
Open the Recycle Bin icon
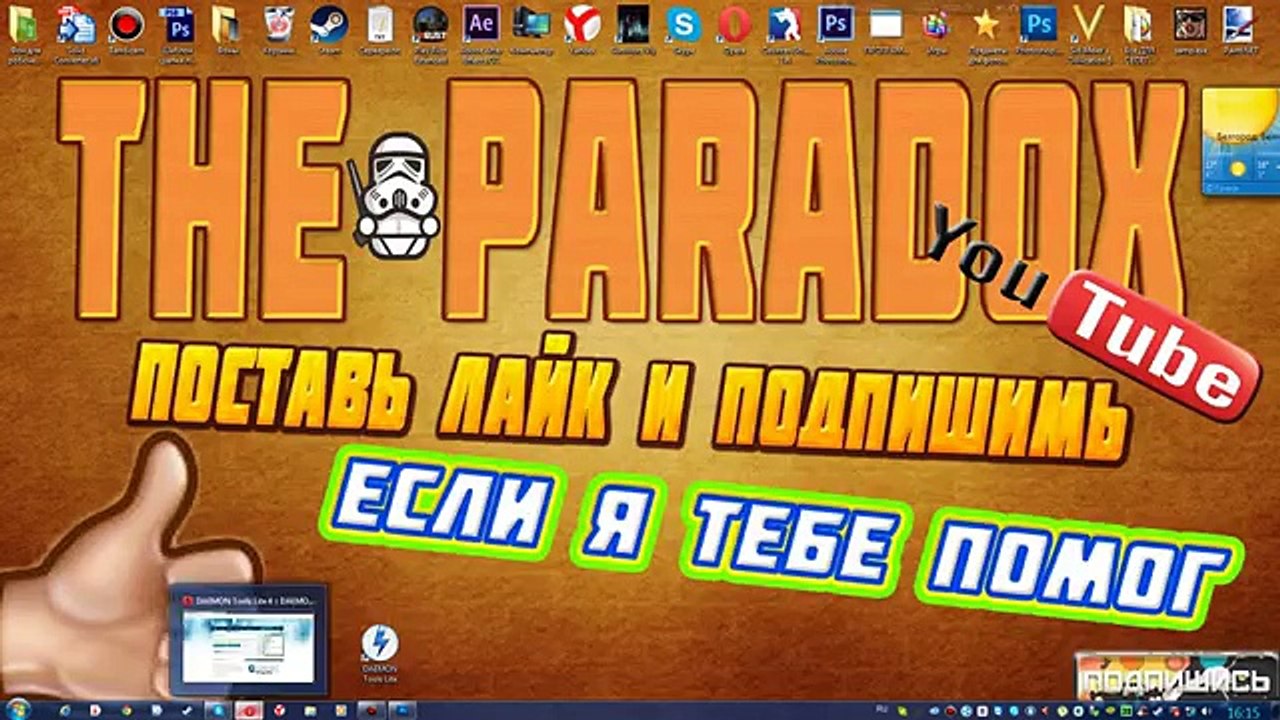pyautogui.click(x=277, y=28)
